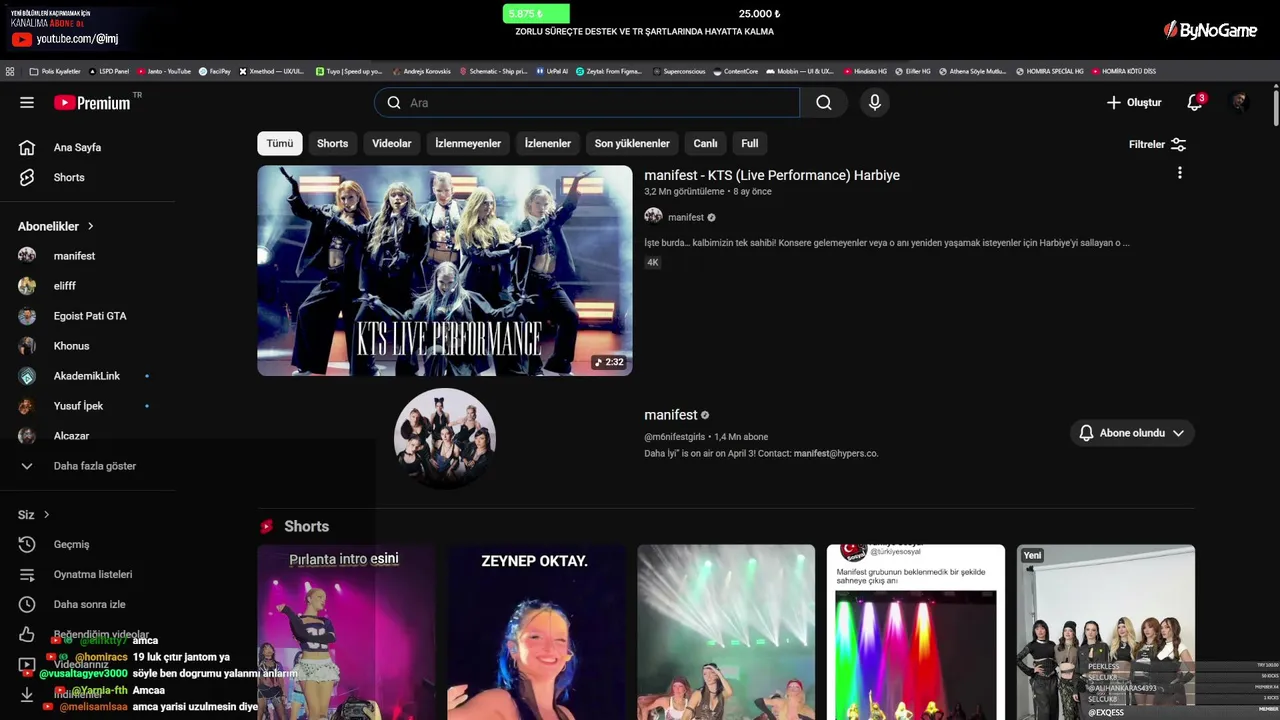Screen dimensions: 1280x720
Task: Select the Videolar filter chip
Action: coord(391,144)
